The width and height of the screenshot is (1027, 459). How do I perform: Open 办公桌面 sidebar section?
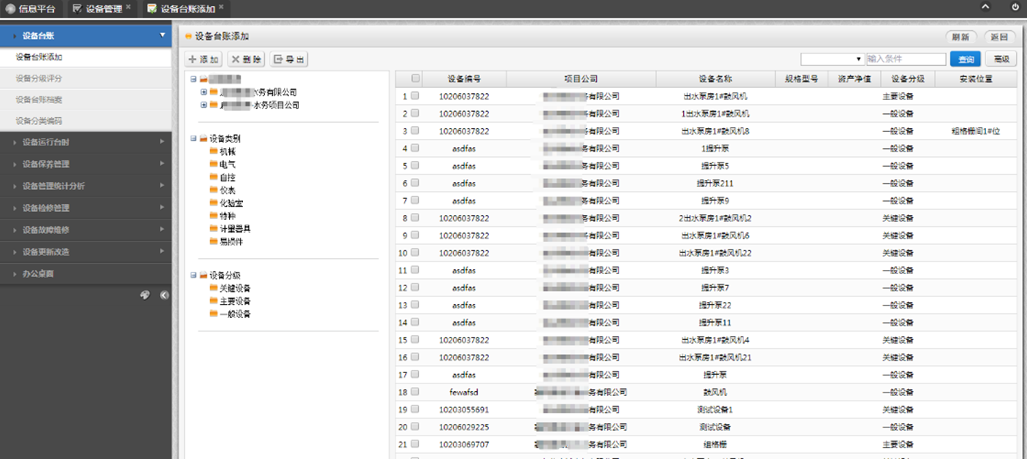[86, 274]
